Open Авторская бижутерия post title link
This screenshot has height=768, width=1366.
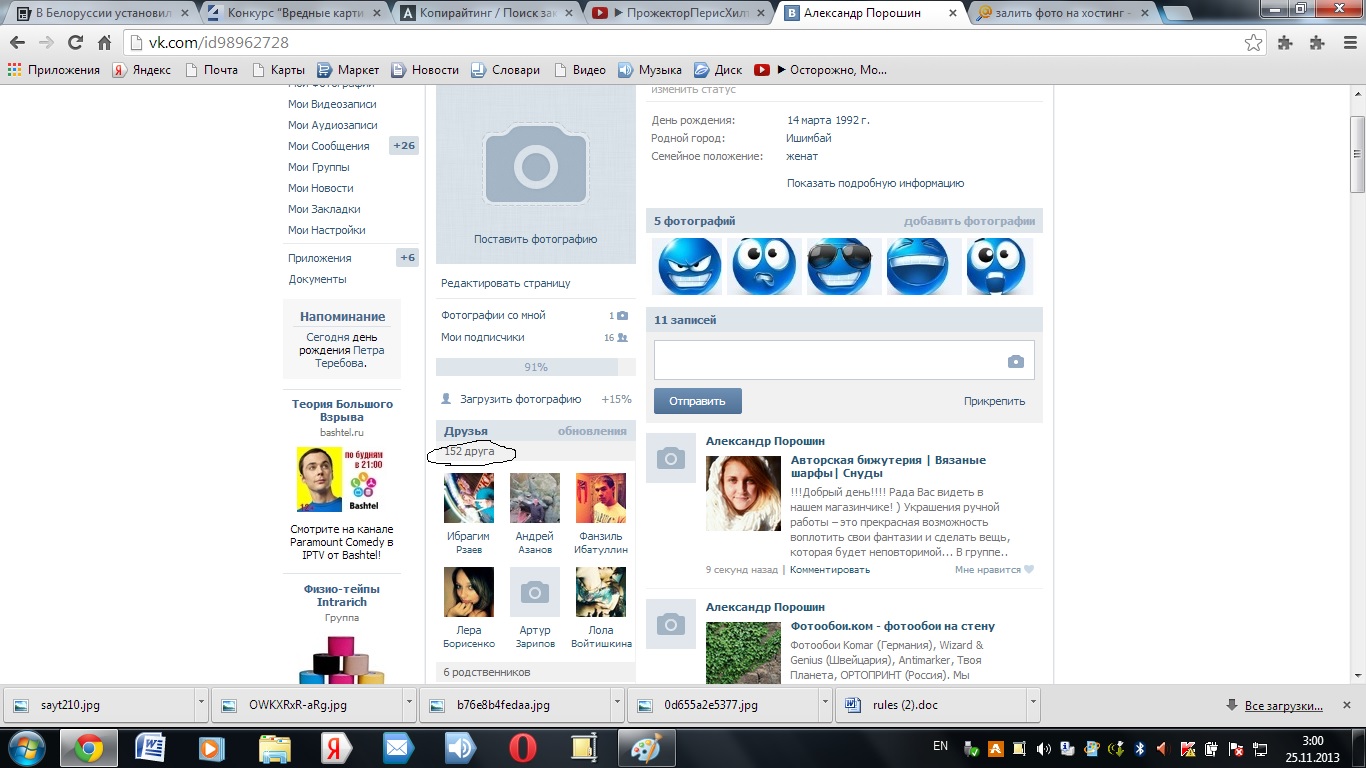[x=888, y=466]
